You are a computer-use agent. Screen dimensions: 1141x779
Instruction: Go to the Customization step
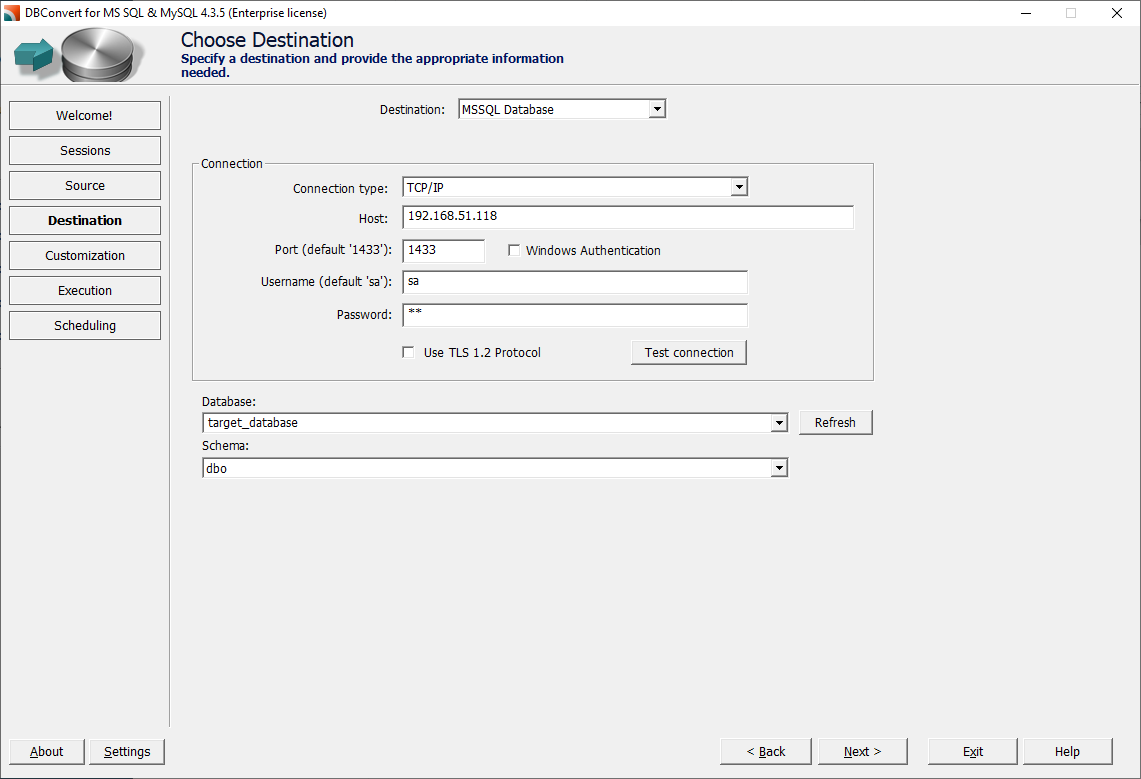[x=84, y=255]
